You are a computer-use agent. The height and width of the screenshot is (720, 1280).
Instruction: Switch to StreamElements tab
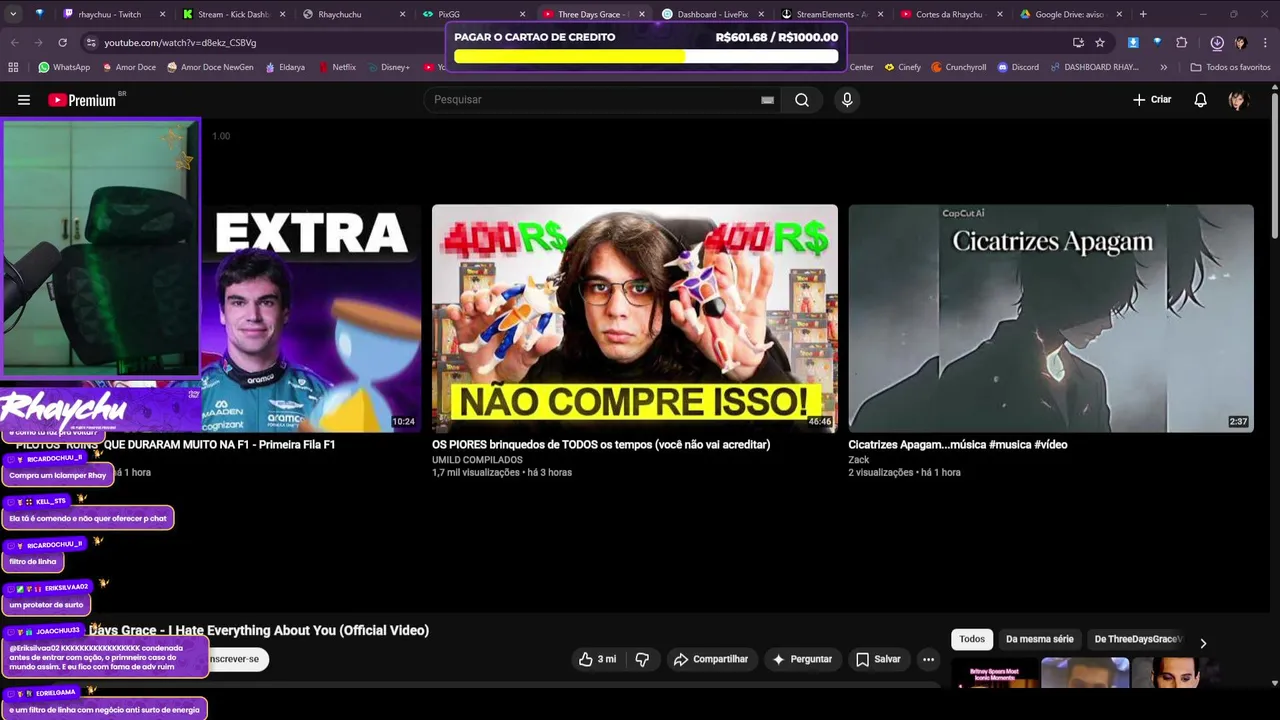pyautogui.click(x=830, y=14)
